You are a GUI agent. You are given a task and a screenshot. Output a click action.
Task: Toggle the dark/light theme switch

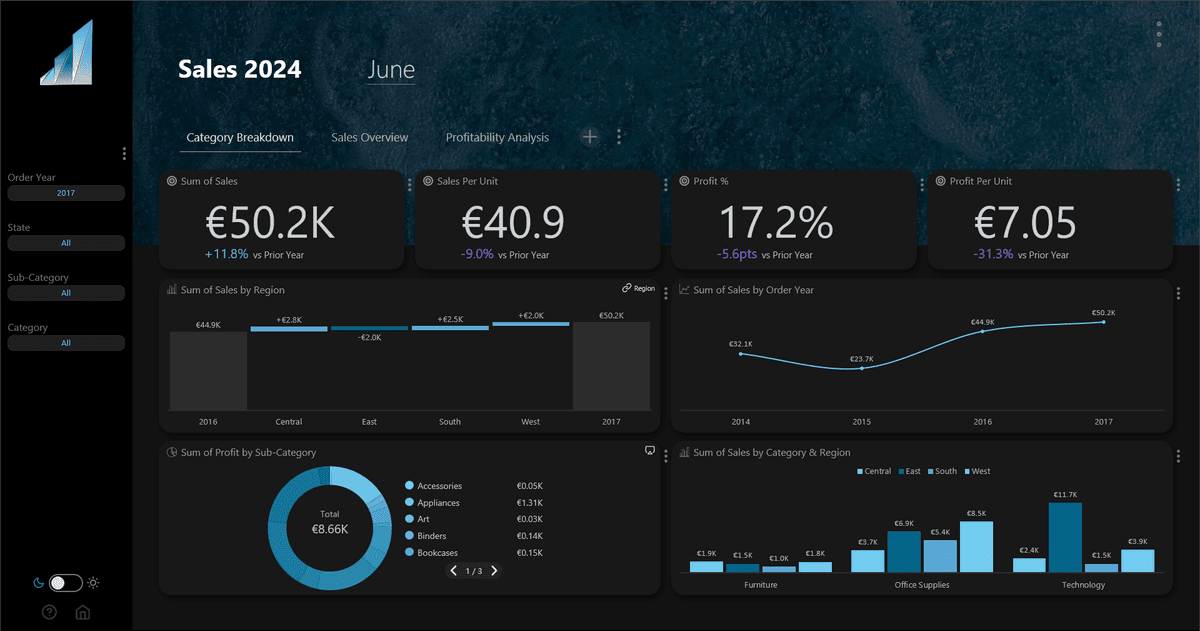65,582
